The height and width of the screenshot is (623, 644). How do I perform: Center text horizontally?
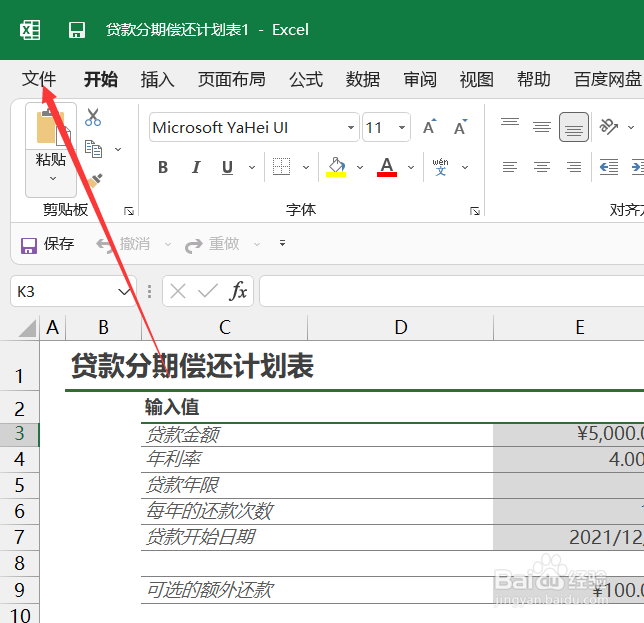coord(542,167)
